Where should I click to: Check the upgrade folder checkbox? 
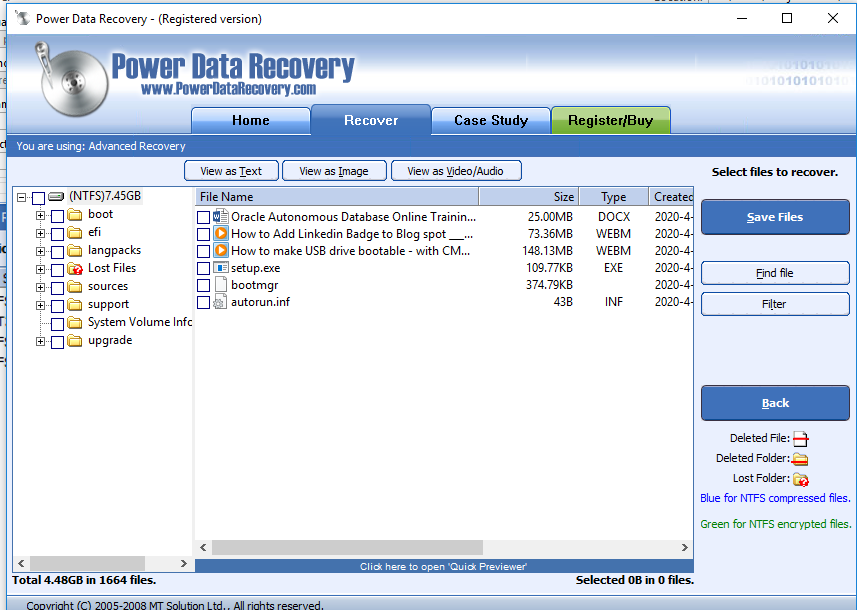pyautogui.click(x=57, y=342)
